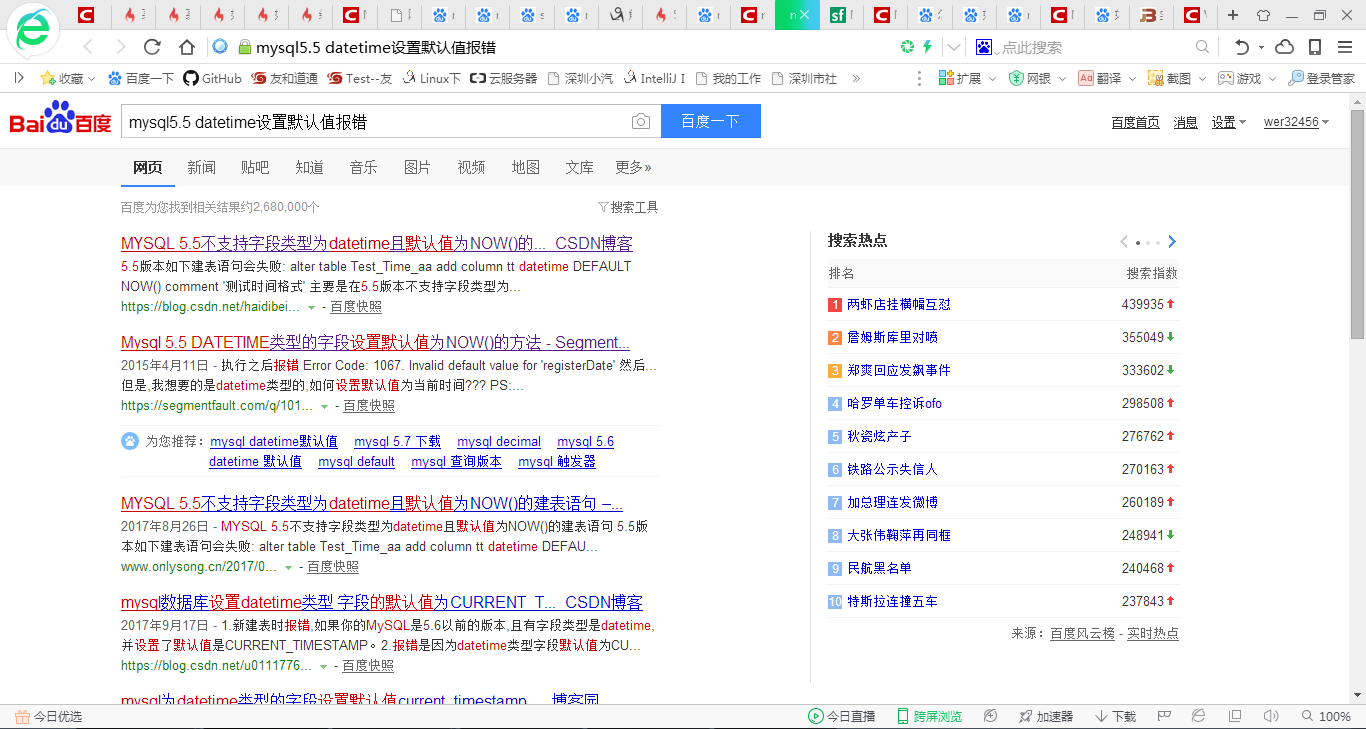Open the 游戏 game center

pyautogui.click(x=1243, y=78)
